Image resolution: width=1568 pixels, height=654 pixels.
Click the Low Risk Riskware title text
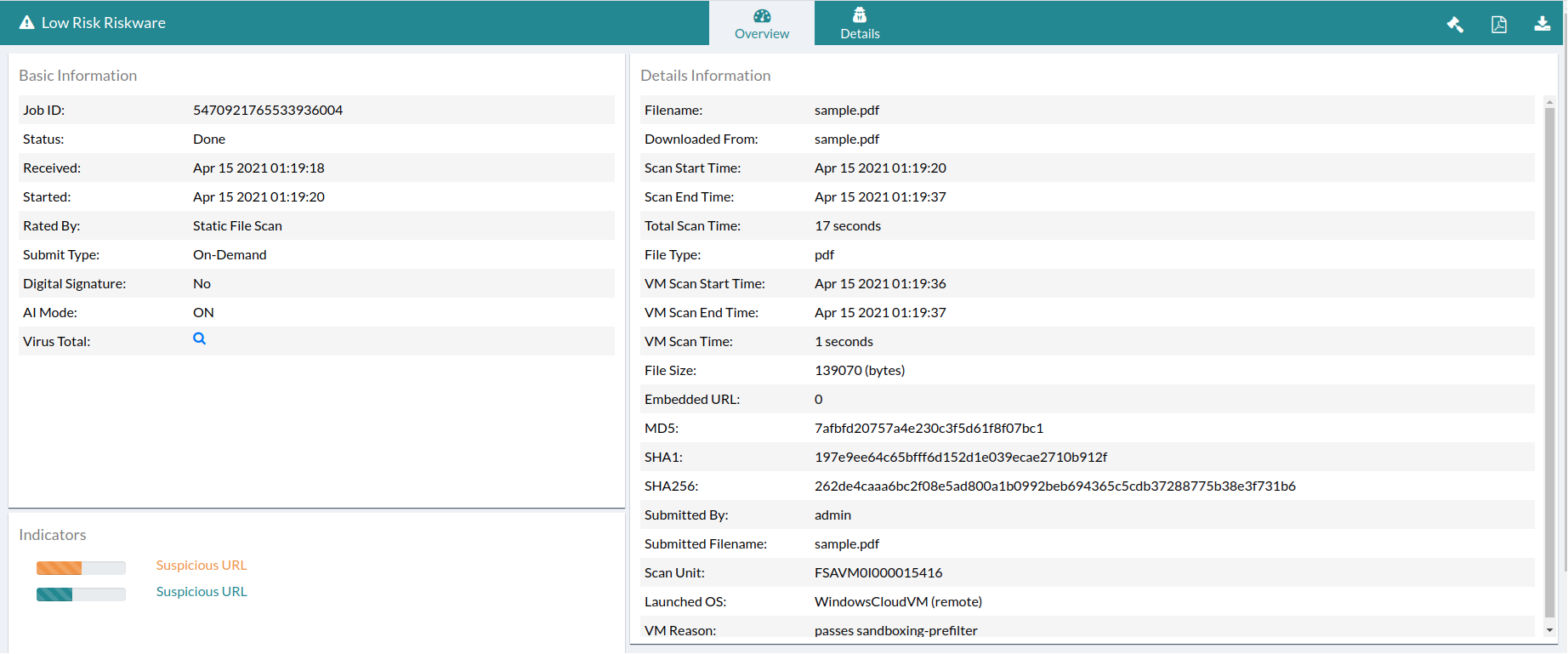pyautogui.click(x=104, y=23)
